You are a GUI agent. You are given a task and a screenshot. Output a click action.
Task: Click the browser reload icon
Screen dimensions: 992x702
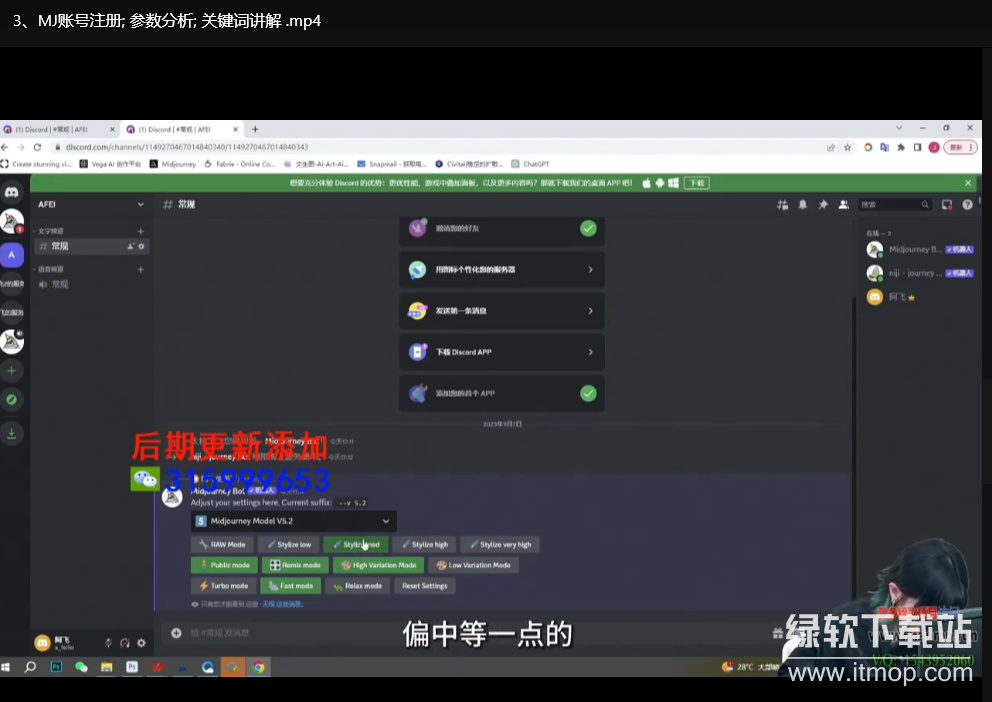click(37, 147)
